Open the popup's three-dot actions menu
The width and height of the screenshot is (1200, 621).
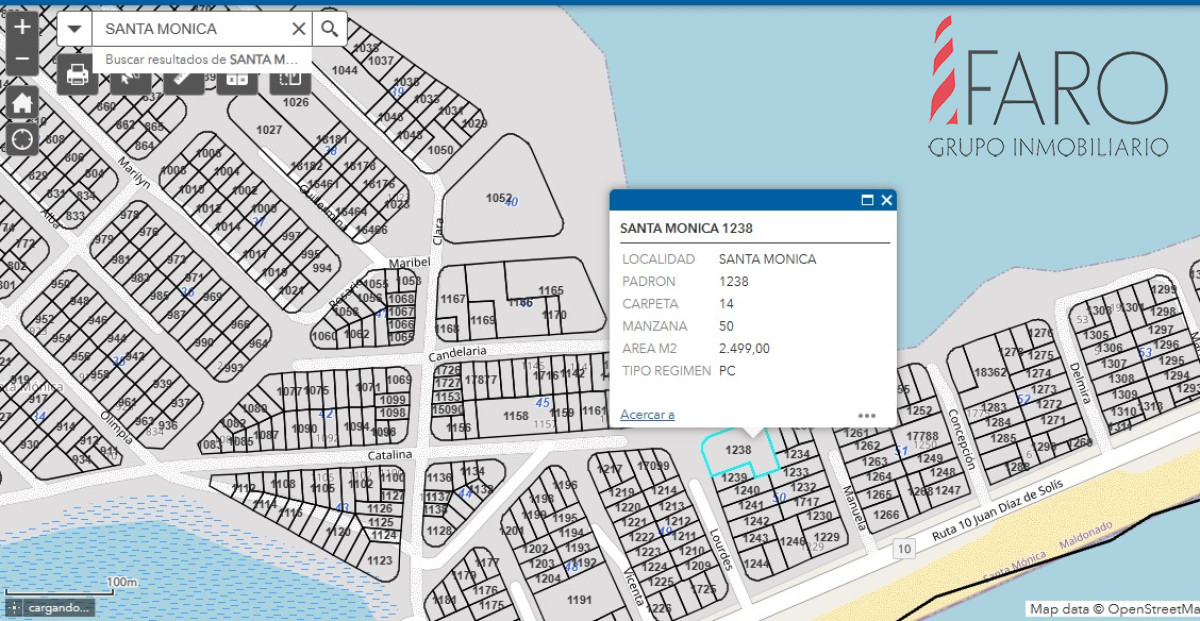point(867,415)
